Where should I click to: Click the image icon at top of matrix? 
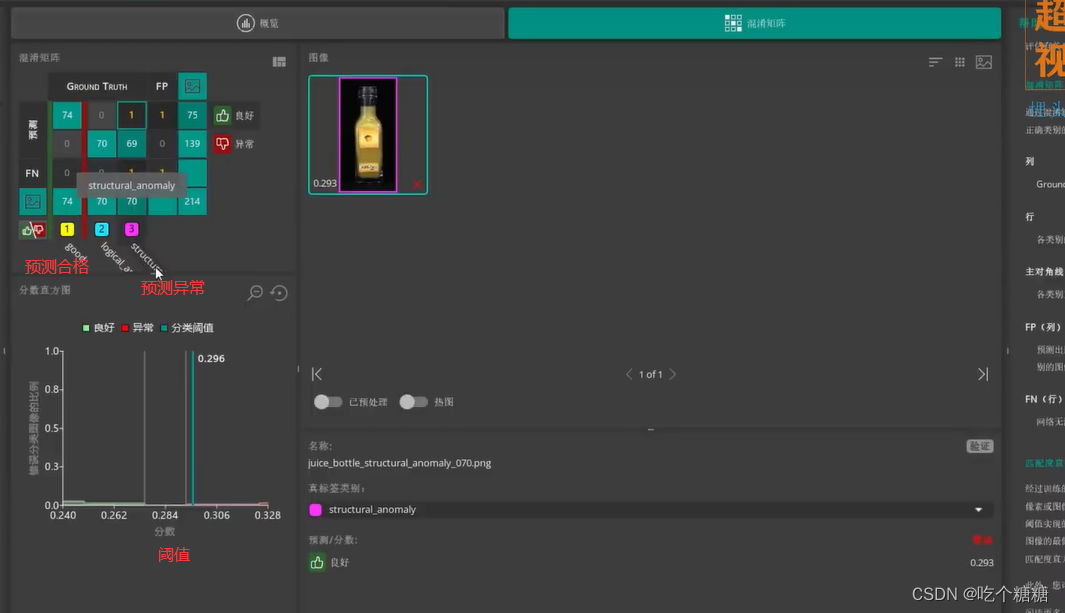point(192,86)
